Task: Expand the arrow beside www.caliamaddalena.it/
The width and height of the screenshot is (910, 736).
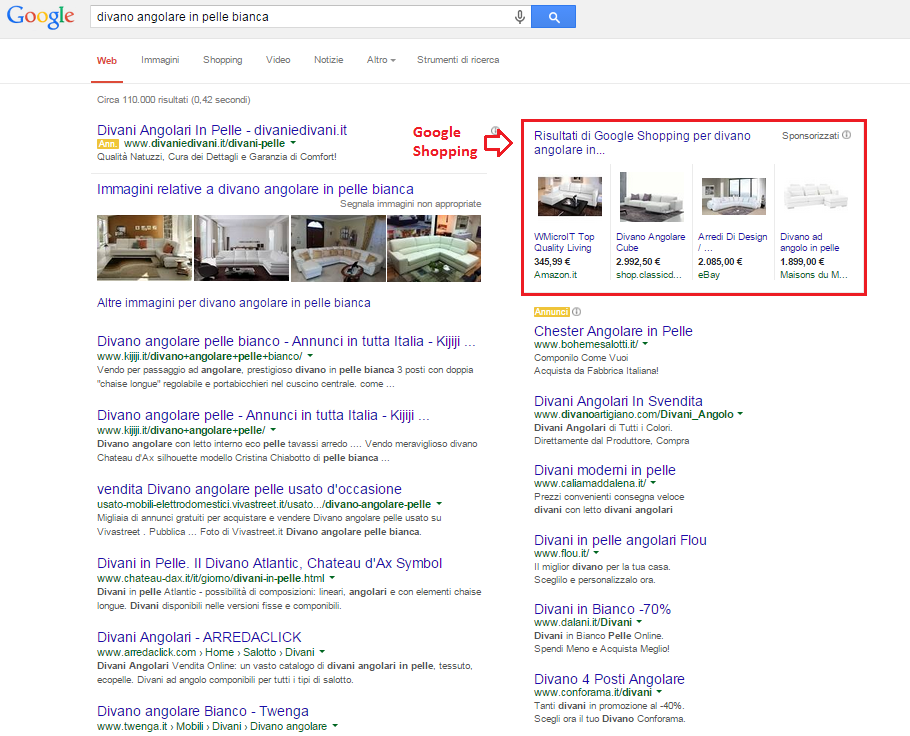Action: point(653,483)
